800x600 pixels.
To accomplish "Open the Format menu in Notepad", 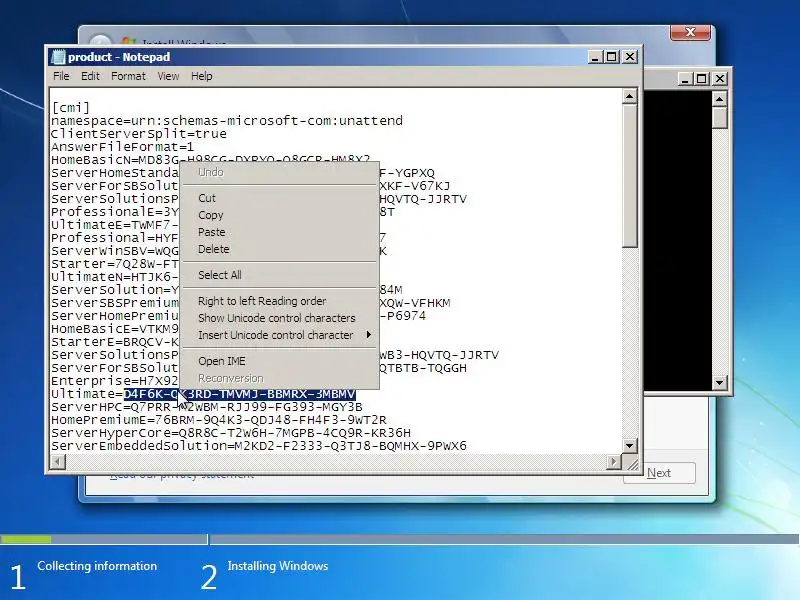I will coord(128,76).
